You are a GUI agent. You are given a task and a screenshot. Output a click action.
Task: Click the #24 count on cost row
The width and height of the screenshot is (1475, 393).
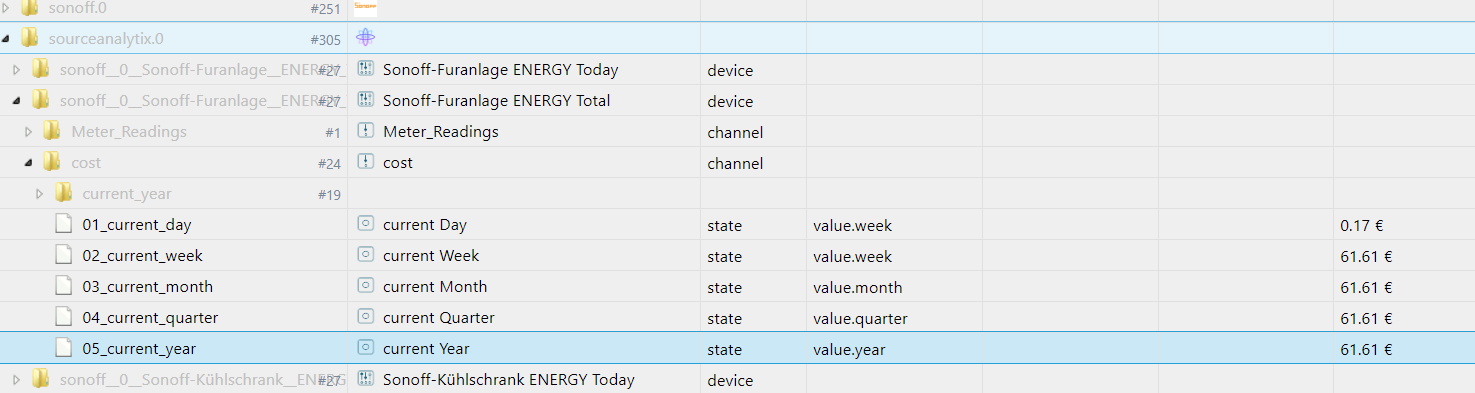pos(329,164)
